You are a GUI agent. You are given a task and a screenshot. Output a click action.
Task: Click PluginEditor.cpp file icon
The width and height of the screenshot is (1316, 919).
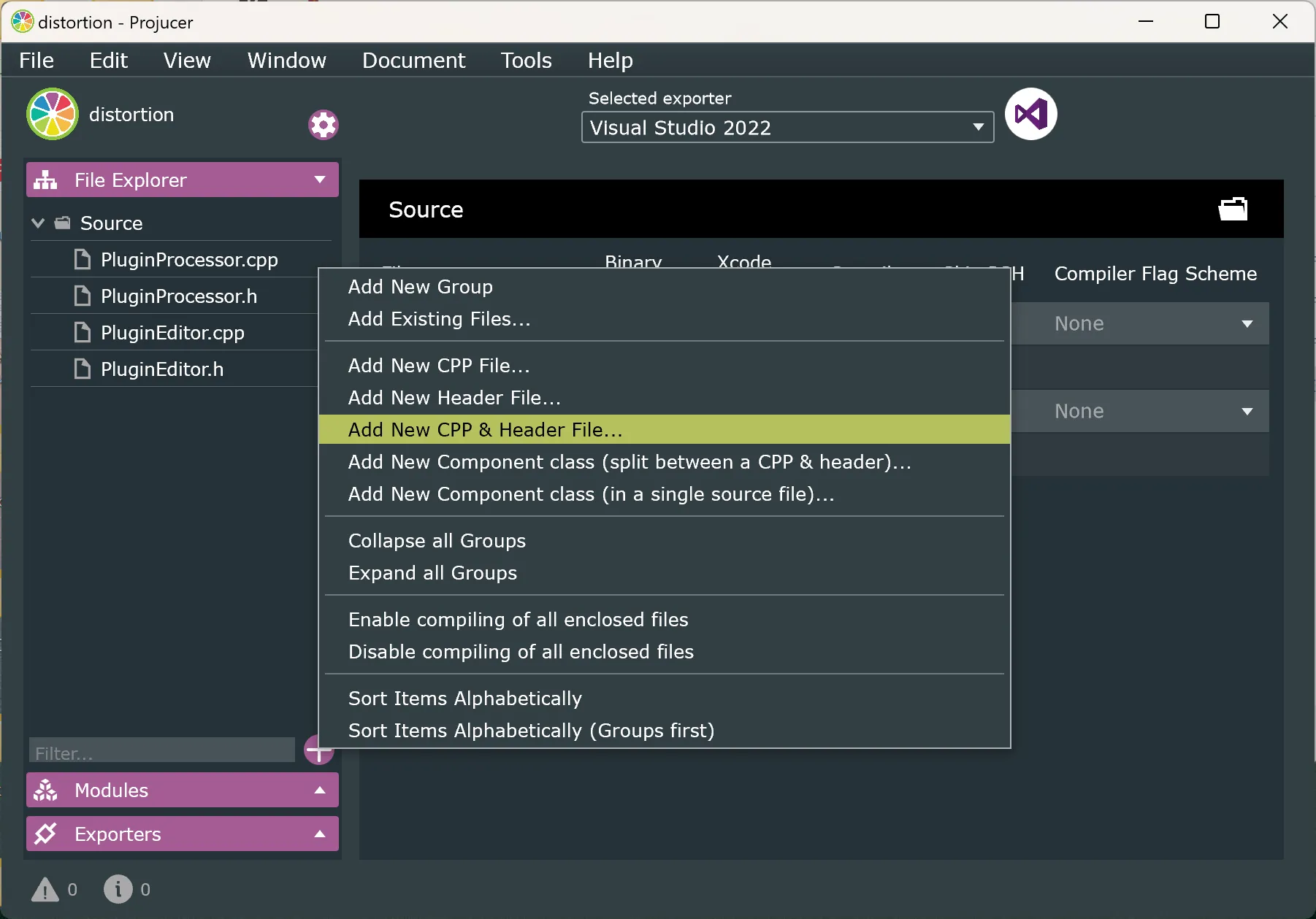click(83, 332)
